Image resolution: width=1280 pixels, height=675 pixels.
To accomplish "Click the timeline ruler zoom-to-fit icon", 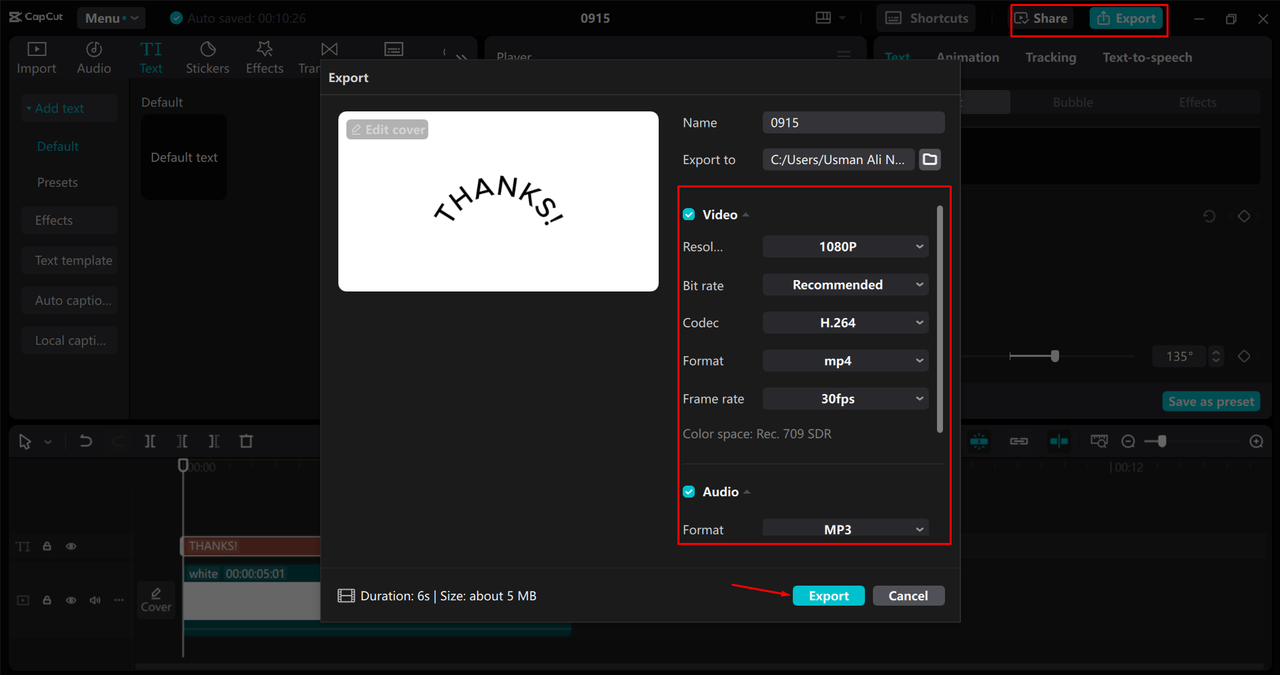I will point(1099,441).
